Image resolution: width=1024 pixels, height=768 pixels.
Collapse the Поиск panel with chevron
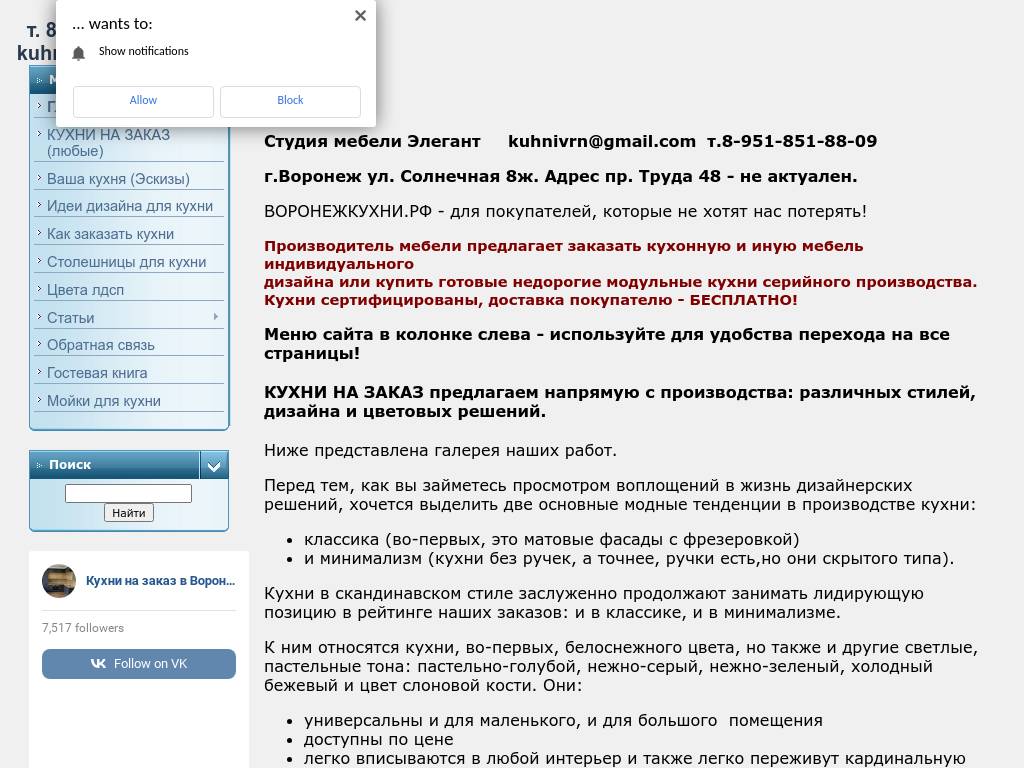pos(214,465)
